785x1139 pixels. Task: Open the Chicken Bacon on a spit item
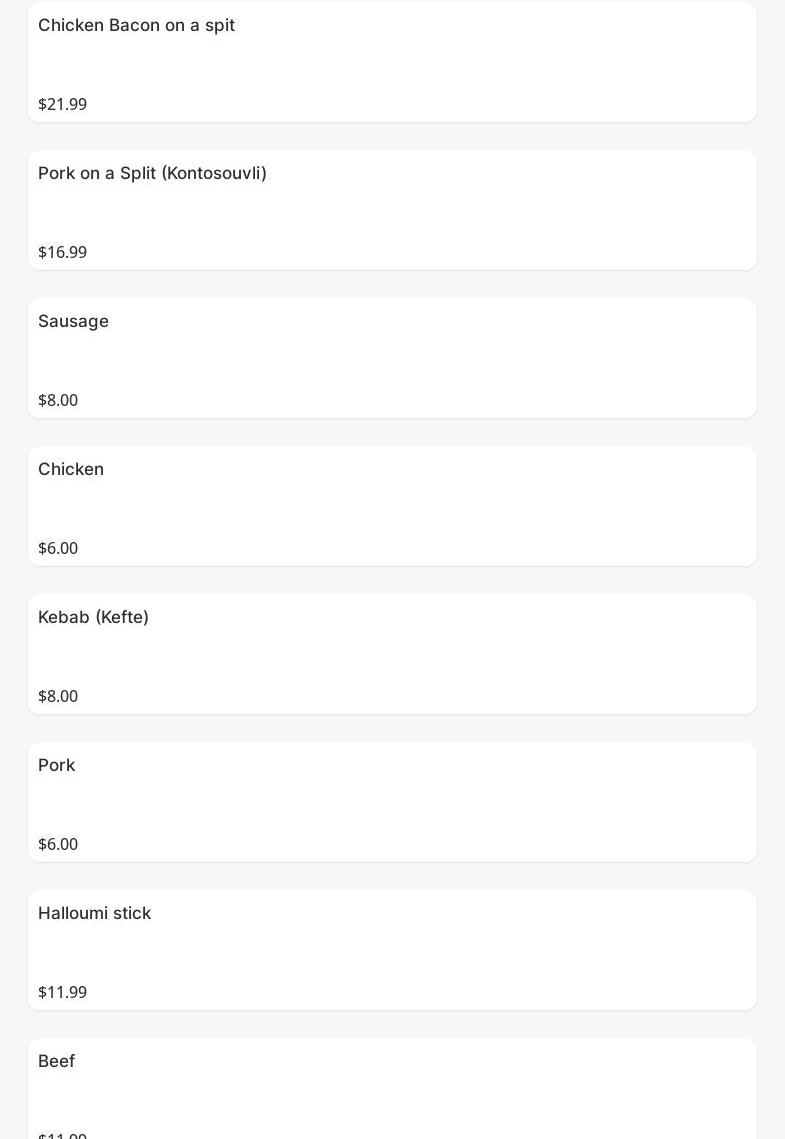[136, 25]
